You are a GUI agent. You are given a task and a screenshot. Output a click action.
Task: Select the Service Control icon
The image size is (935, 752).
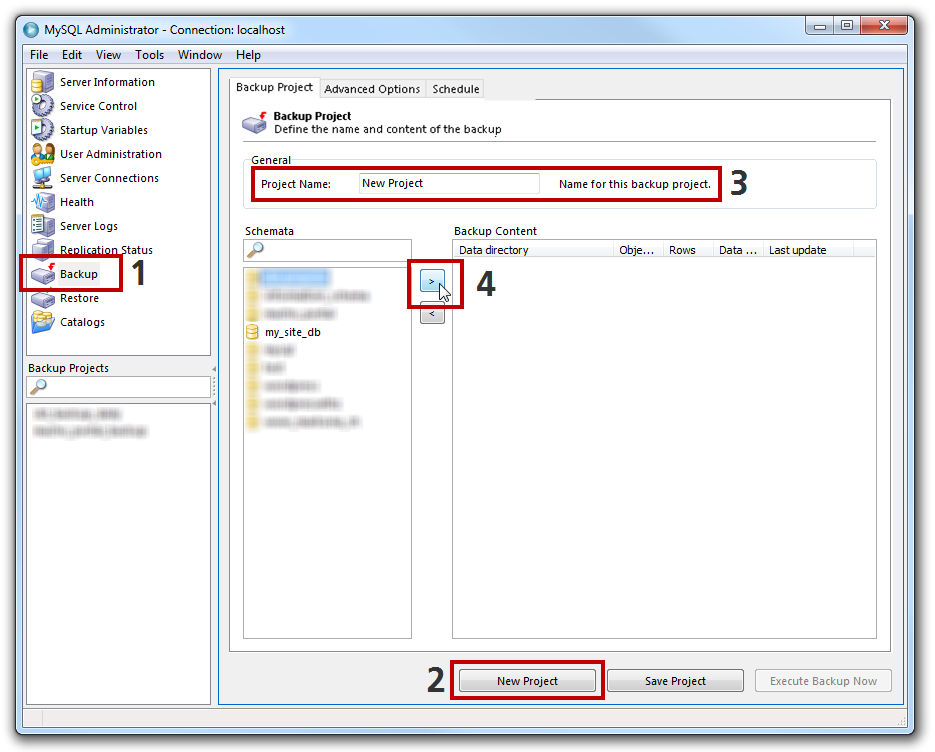43,106
